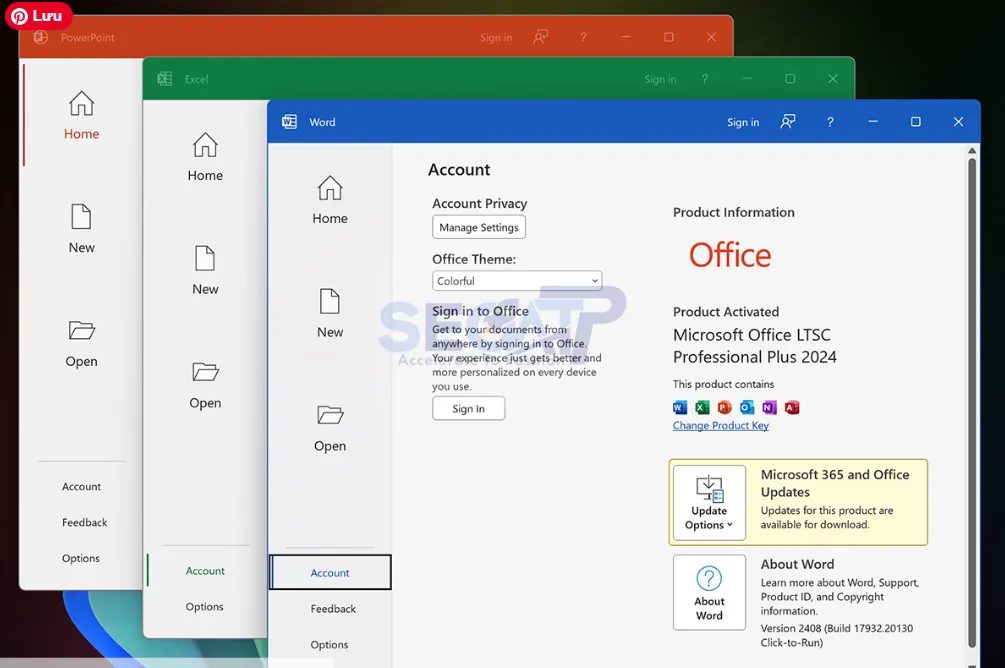Click the Pinterest 'Luu' badge at top left
The width and height of the screenshot is (1005, 668).
[x=38, y=16]
